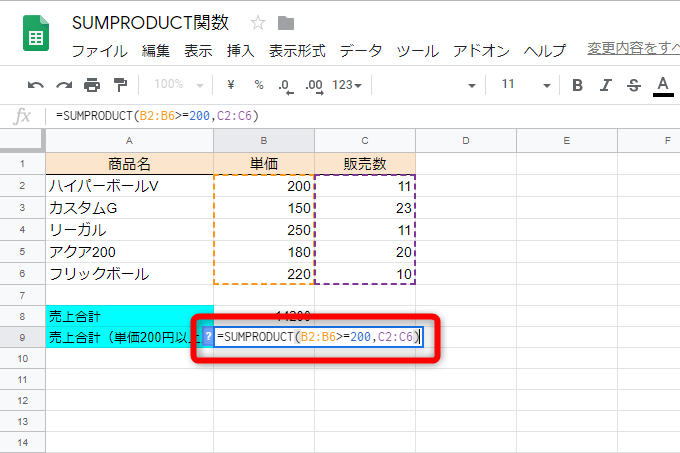Select the cell with price 150
The height and width of the screenshot is (453, 680).
coord(264,208)
